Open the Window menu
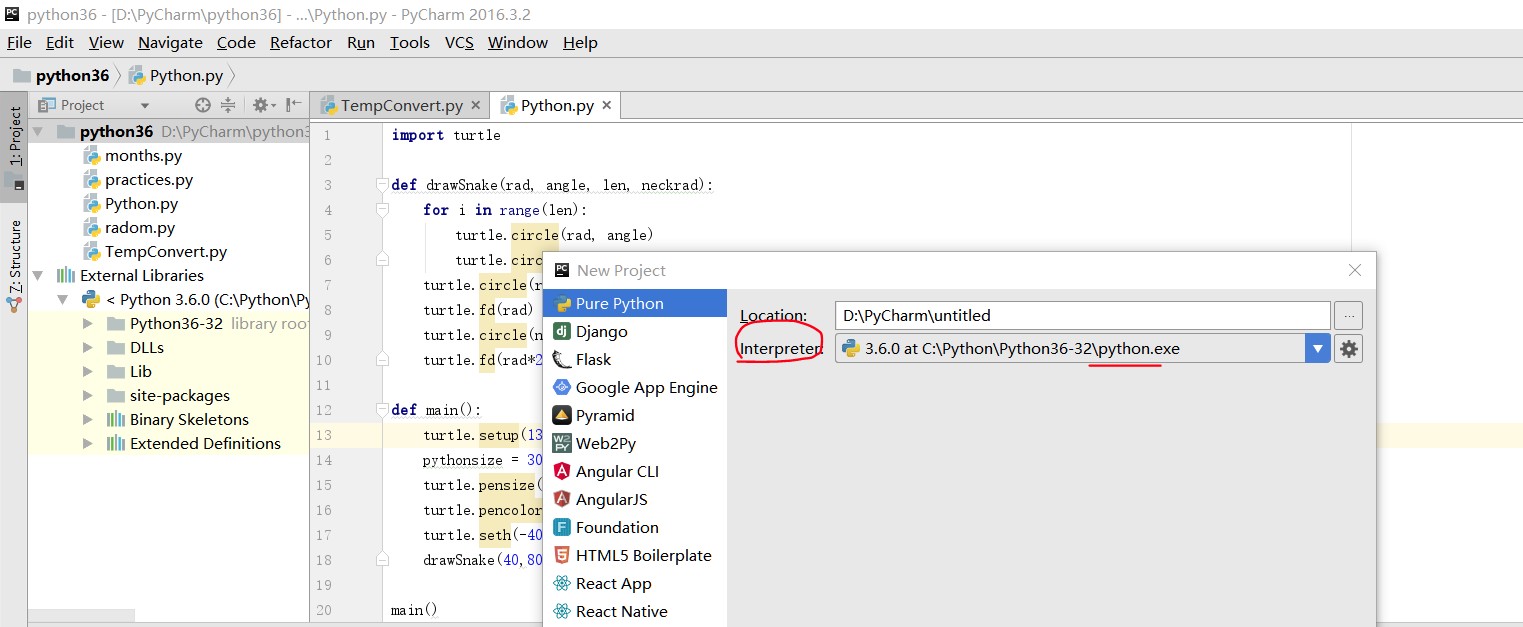This screenshot has width=1523, height=627. [x=518, y=42]
